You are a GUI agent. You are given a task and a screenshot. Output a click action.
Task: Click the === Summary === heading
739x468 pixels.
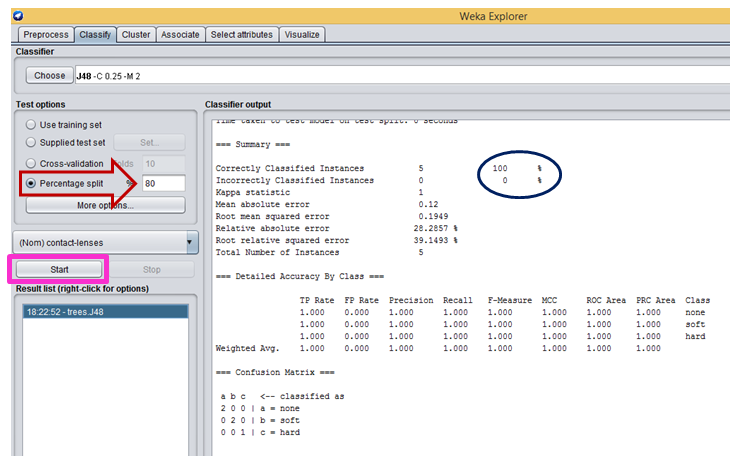pos(253,144)
